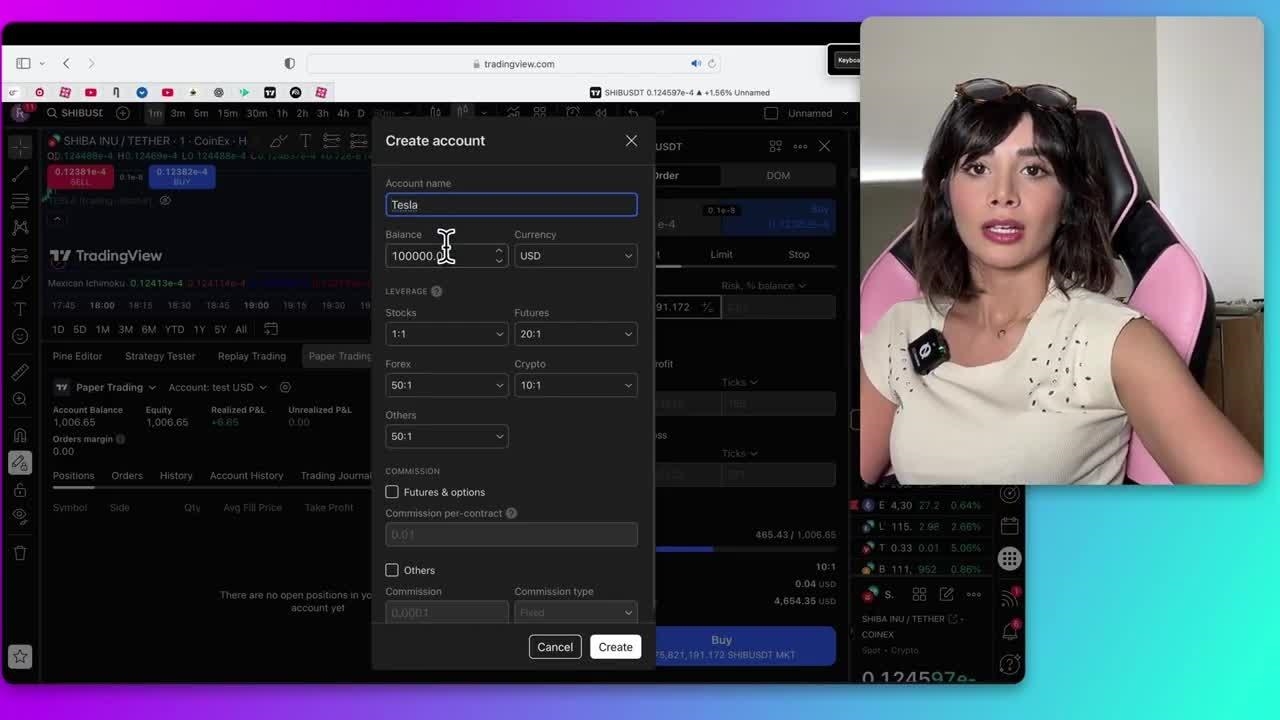Switch to the Pine Editor tab
This screenshot has height=720, width=1280.
(77, 356)
